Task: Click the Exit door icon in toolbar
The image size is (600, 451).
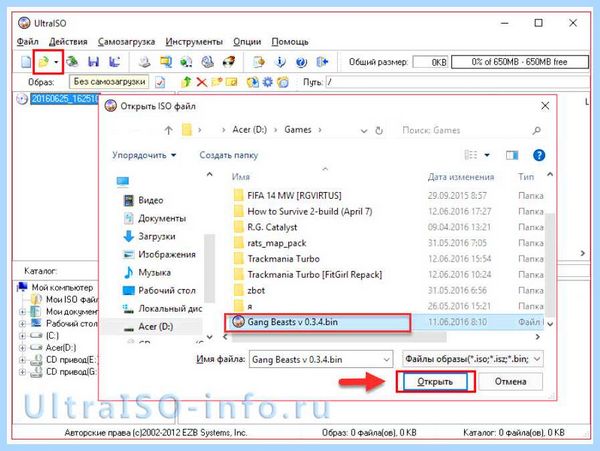Action: pyautogui.click(x=323, y=62)
